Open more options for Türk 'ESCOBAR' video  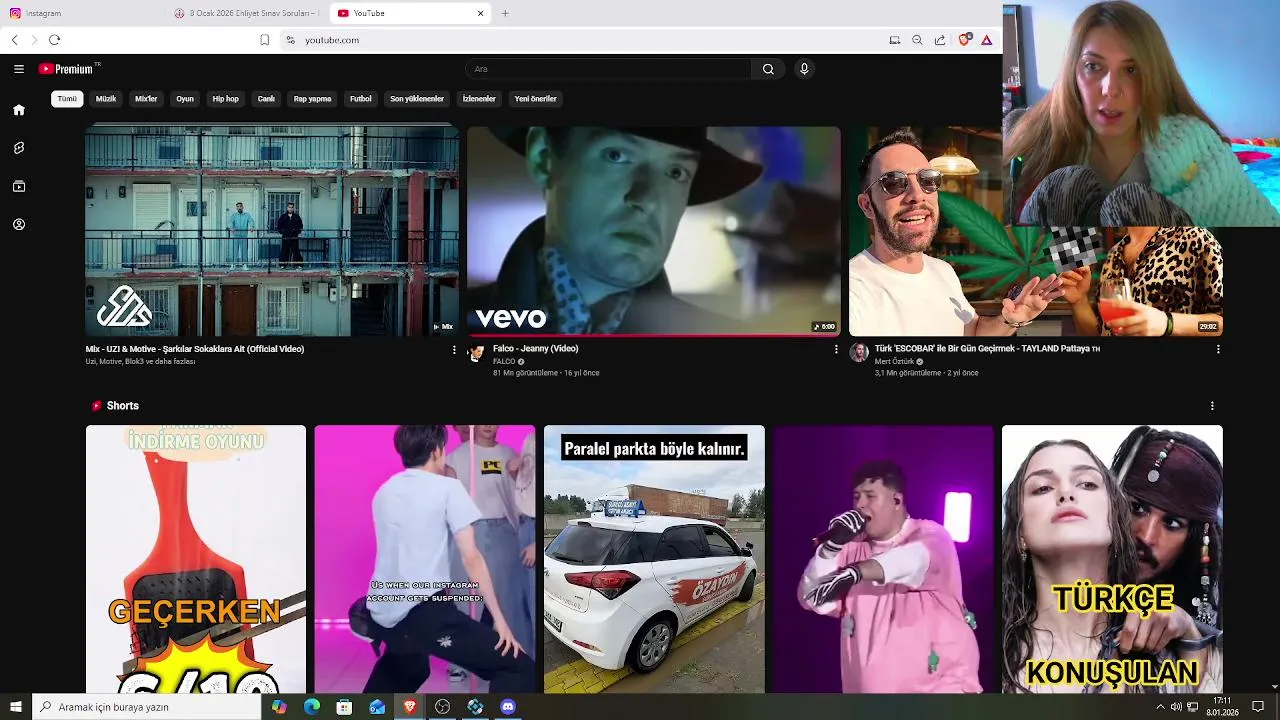pos(1218,350)
